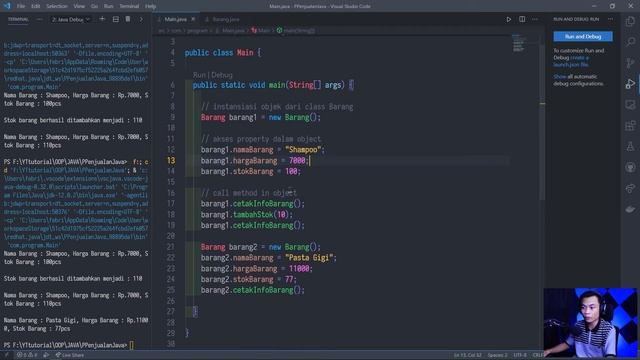Switch to the Barang.java tab
The image size is (640, 360).
coord(222,19)
